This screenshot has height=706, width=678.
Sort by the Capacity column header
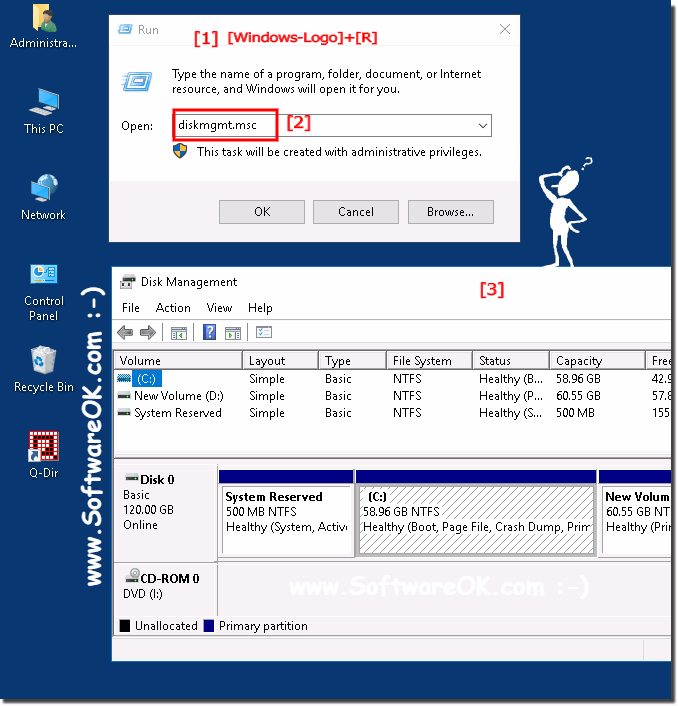pyautogui.click(x=597, y=361)
